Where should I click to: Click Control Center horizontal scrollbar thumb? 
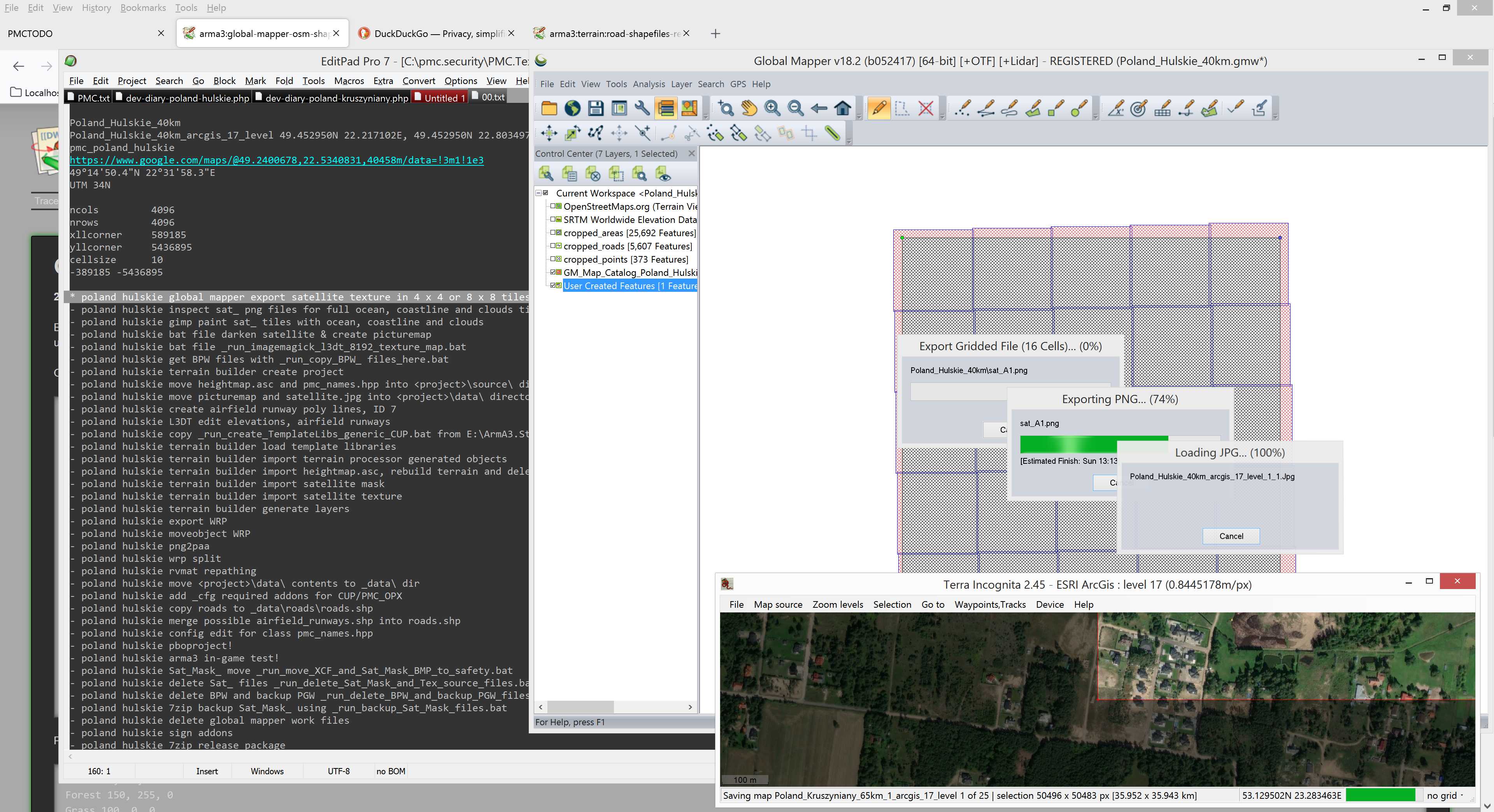click(580, 707)
